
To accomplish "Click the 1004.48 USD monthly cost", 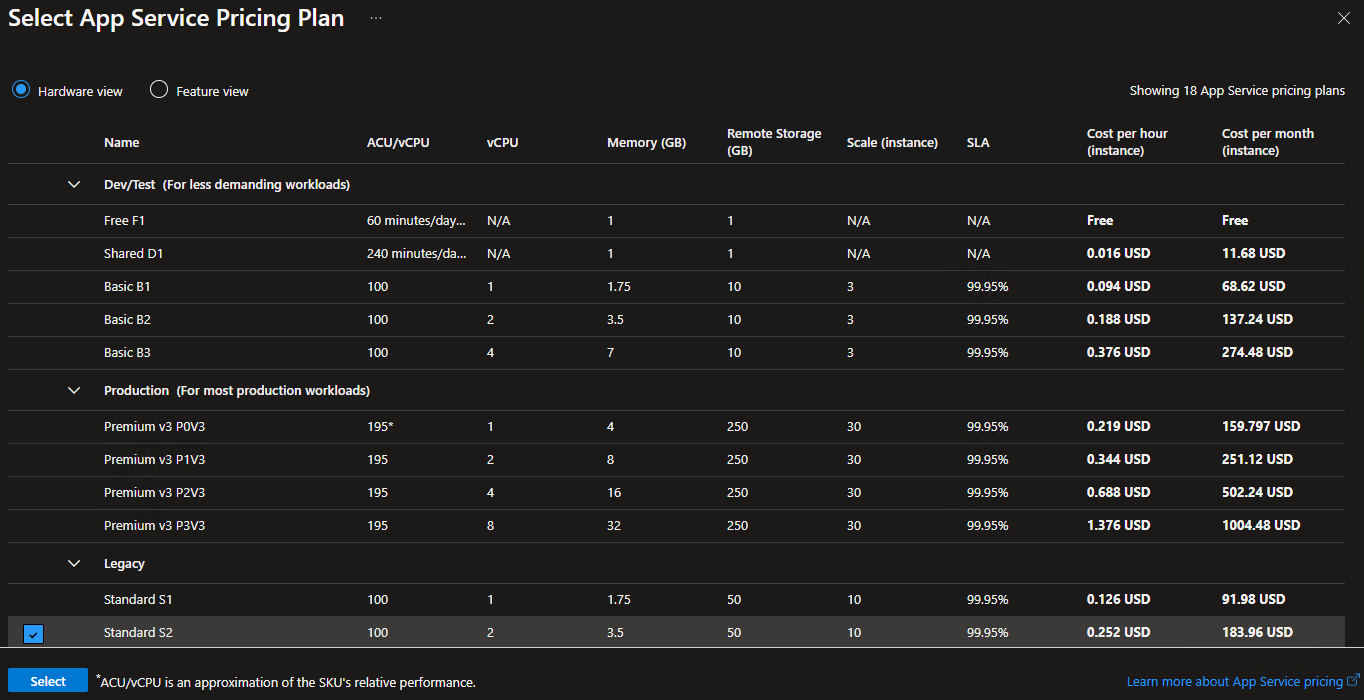I will click(1261, 525).
